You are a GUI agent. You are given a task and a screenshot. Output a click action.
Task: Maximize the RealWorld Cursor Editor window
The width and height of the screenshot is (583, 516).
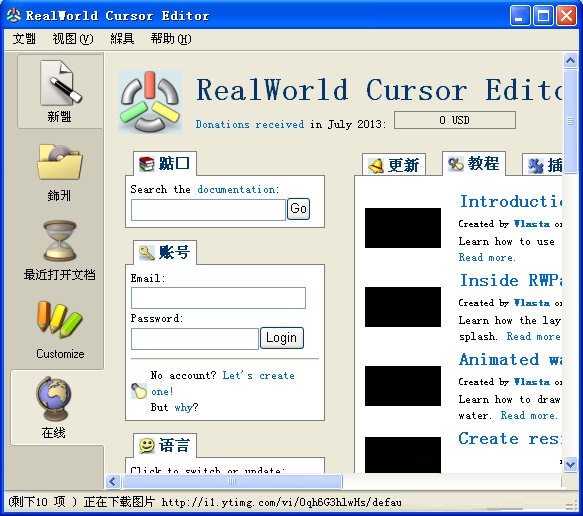[x=543, y=16]
